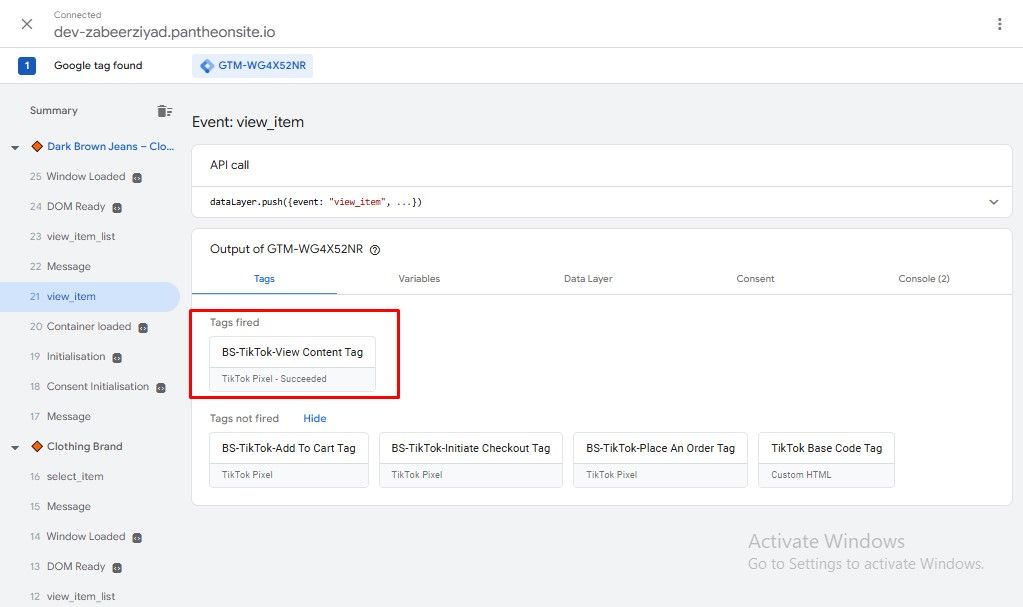Click the orange diamond beside Clothing Brand
Viewport: 1023px width, 607px height.
(x=37, y=446)
